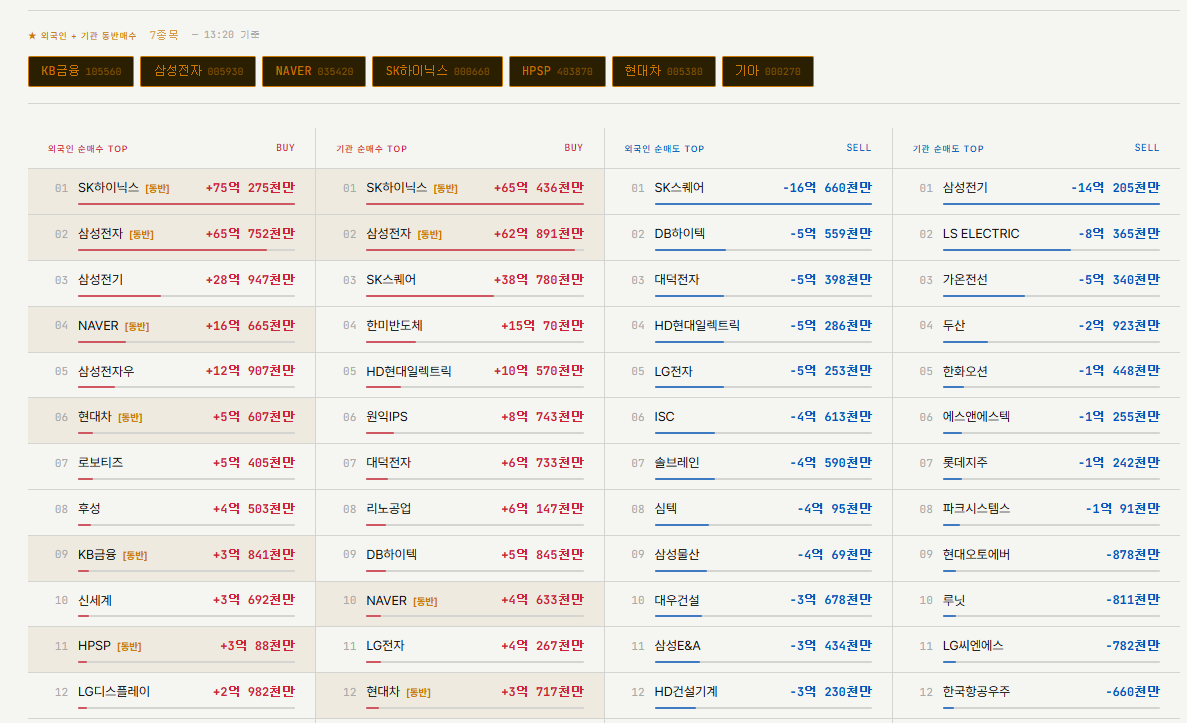The height and width of the screenshot is (723, 1187).
Task: Select the 외국인 순매도 TOP header
Action: 664,149
